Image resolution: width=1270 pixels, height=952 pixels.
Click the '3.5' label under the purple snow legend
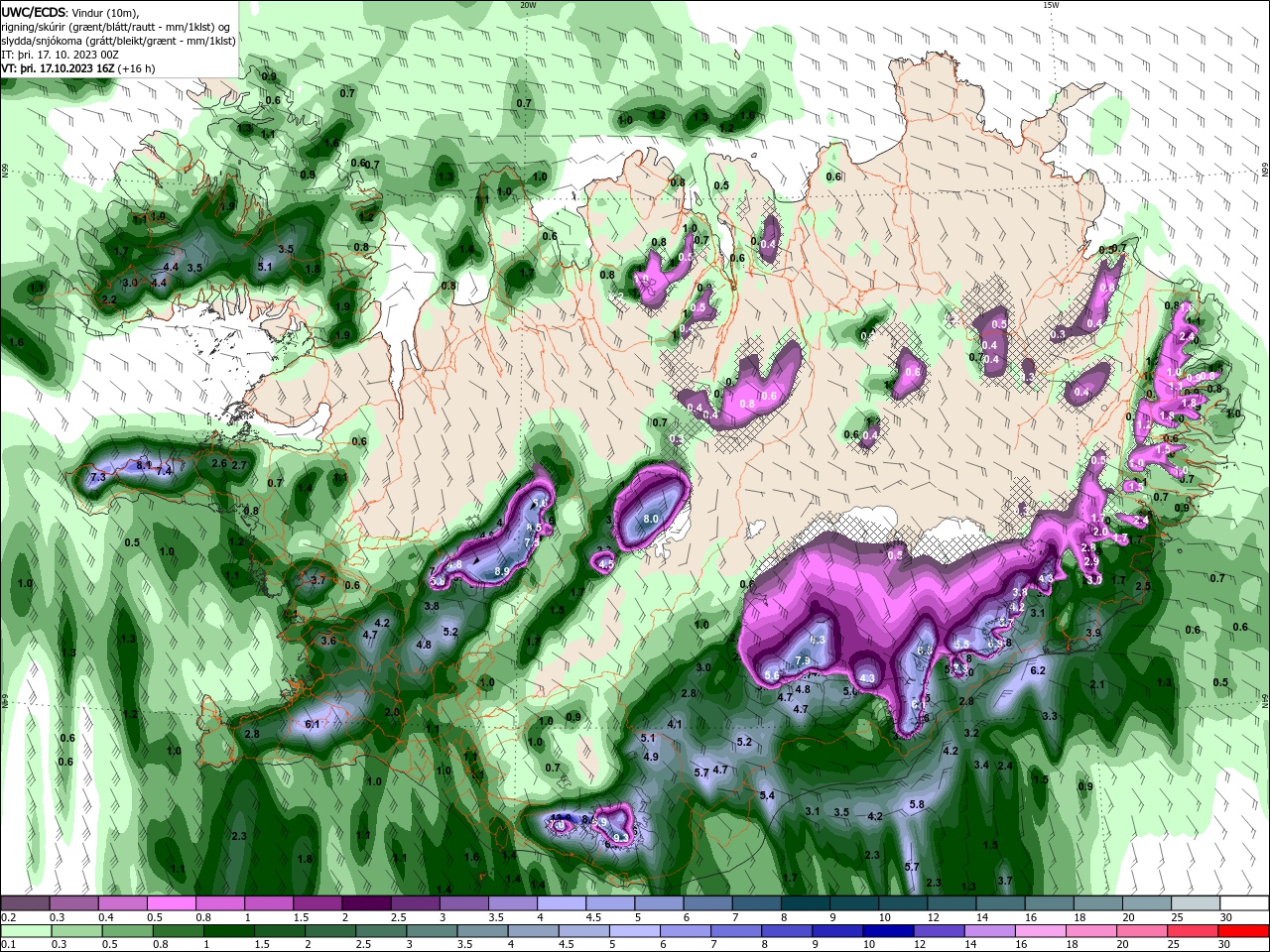click(495, 917)
